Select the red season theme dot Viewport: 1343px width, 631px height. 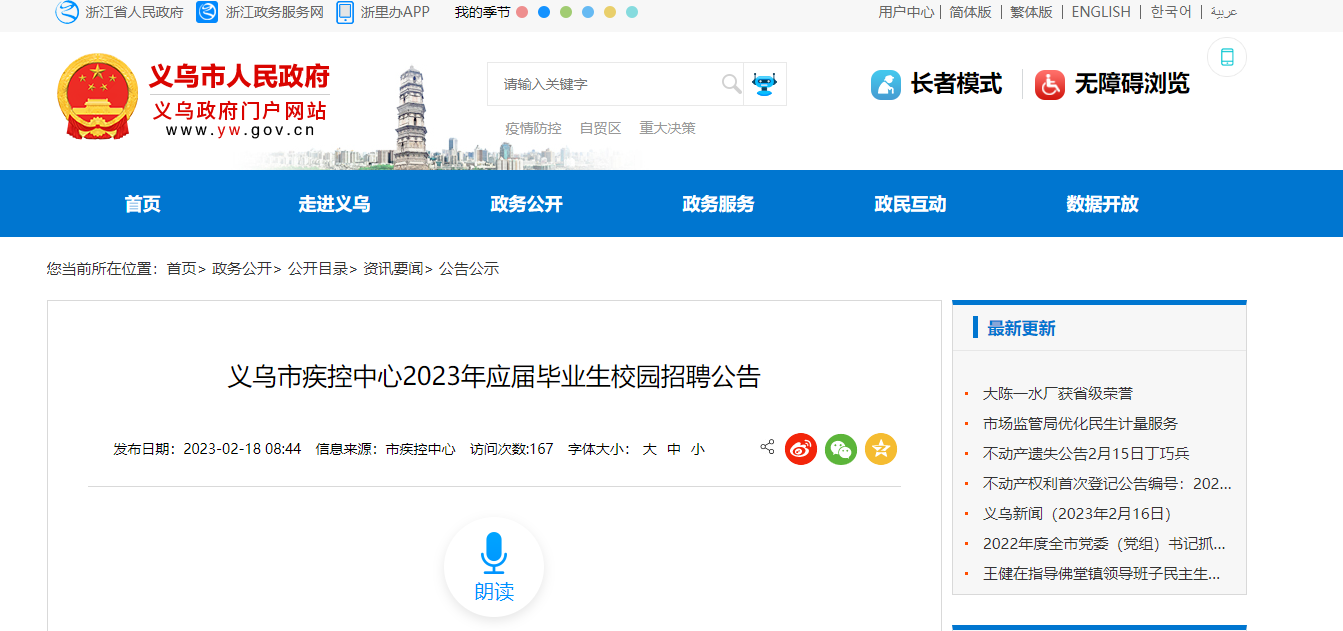coord(522,12)
